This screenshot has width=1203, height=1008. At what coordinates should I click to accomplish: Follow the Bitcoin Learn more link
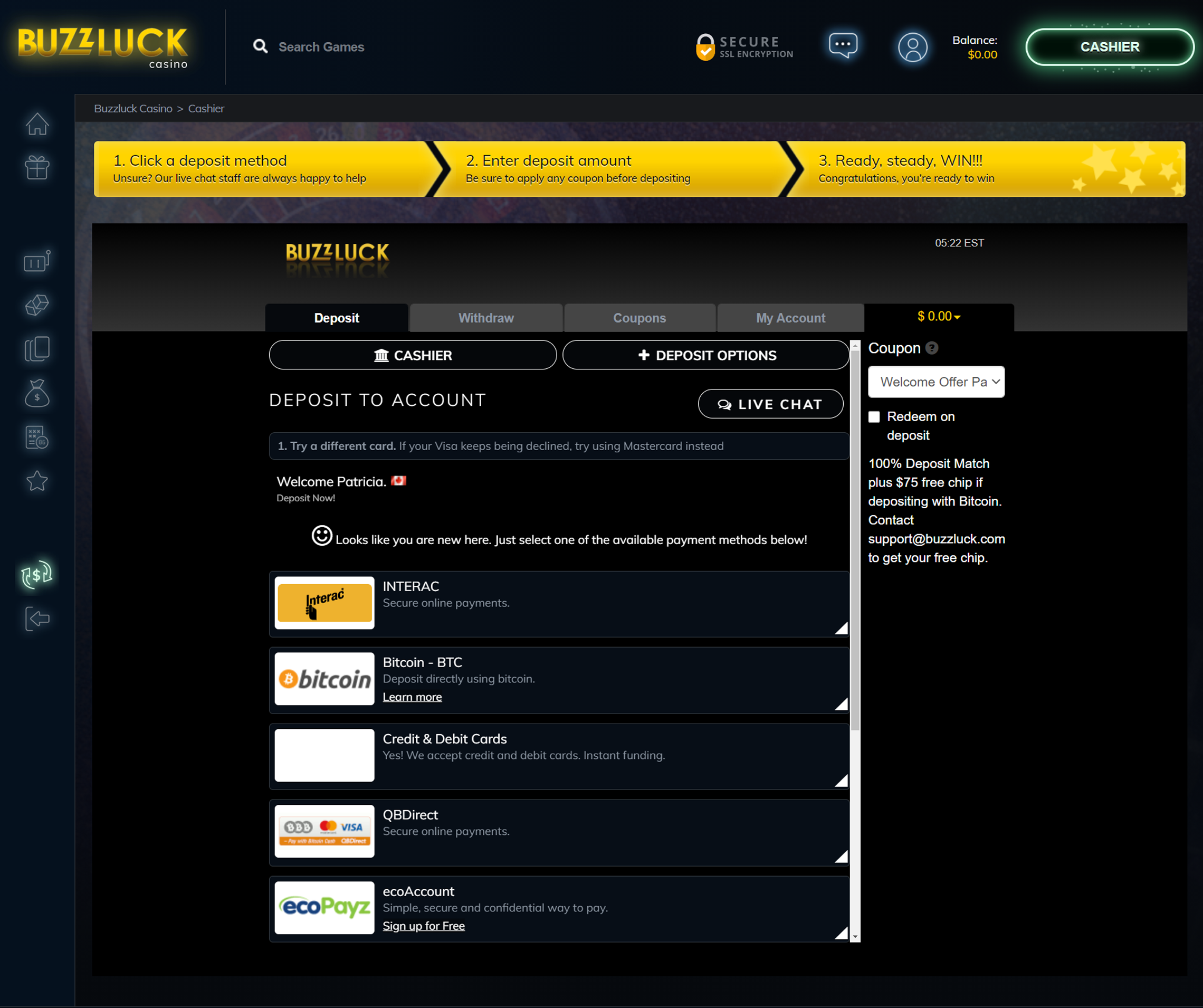point(413,697)
